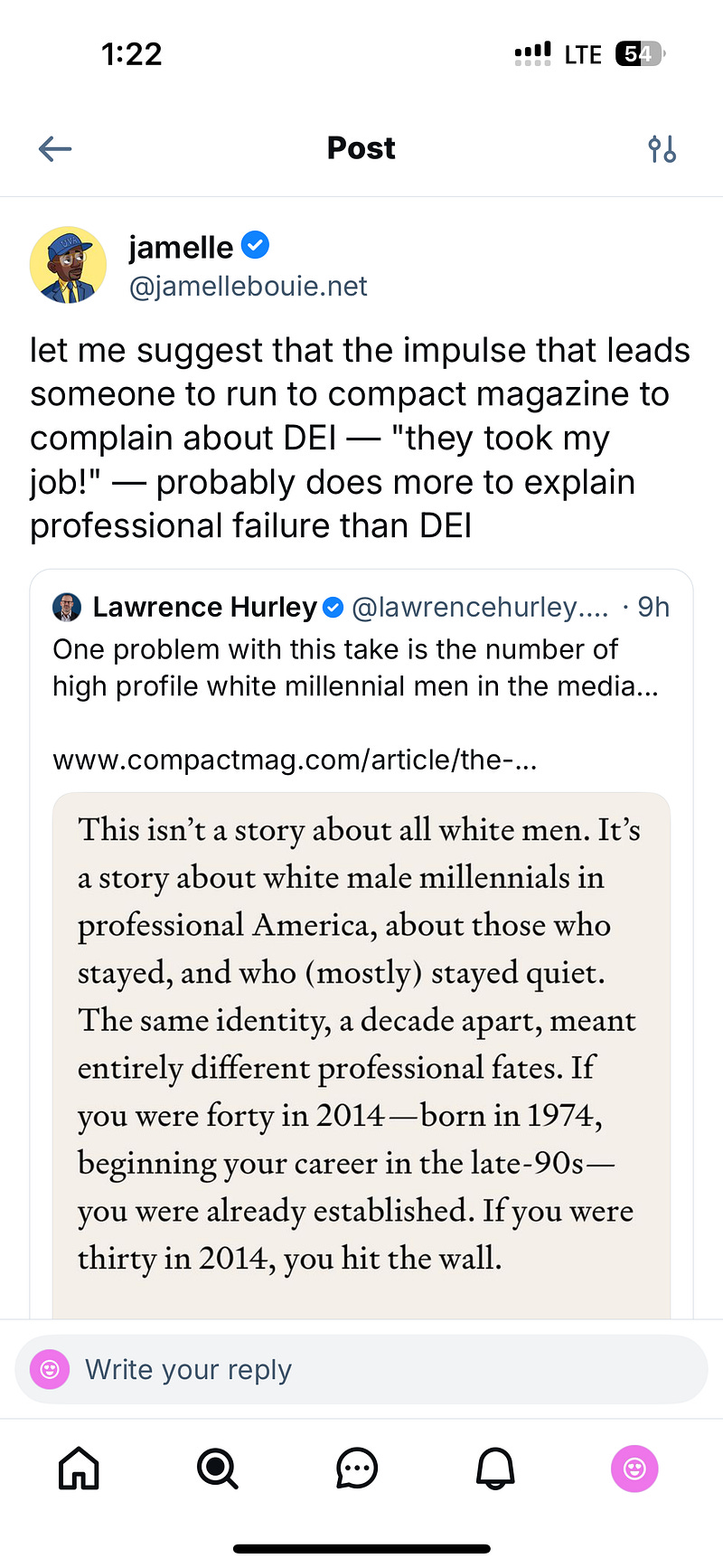Tap the Post header title
The height and width of the screenshot is (1568, 723).
pos(361,148)
